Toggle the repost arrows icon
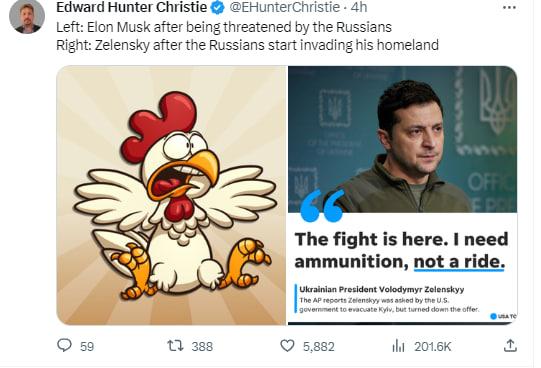The height and width of the screenshot is (368, 541). pos(175,345)
